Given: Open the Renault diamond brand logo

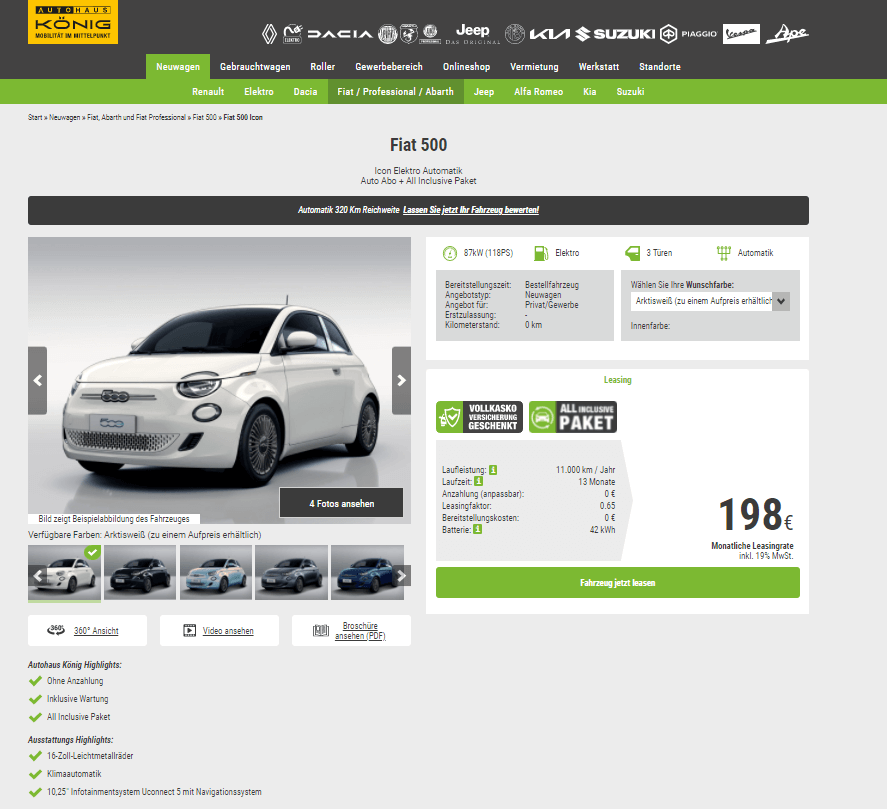Looking at the screenshot, I should (x=269, y=34).
